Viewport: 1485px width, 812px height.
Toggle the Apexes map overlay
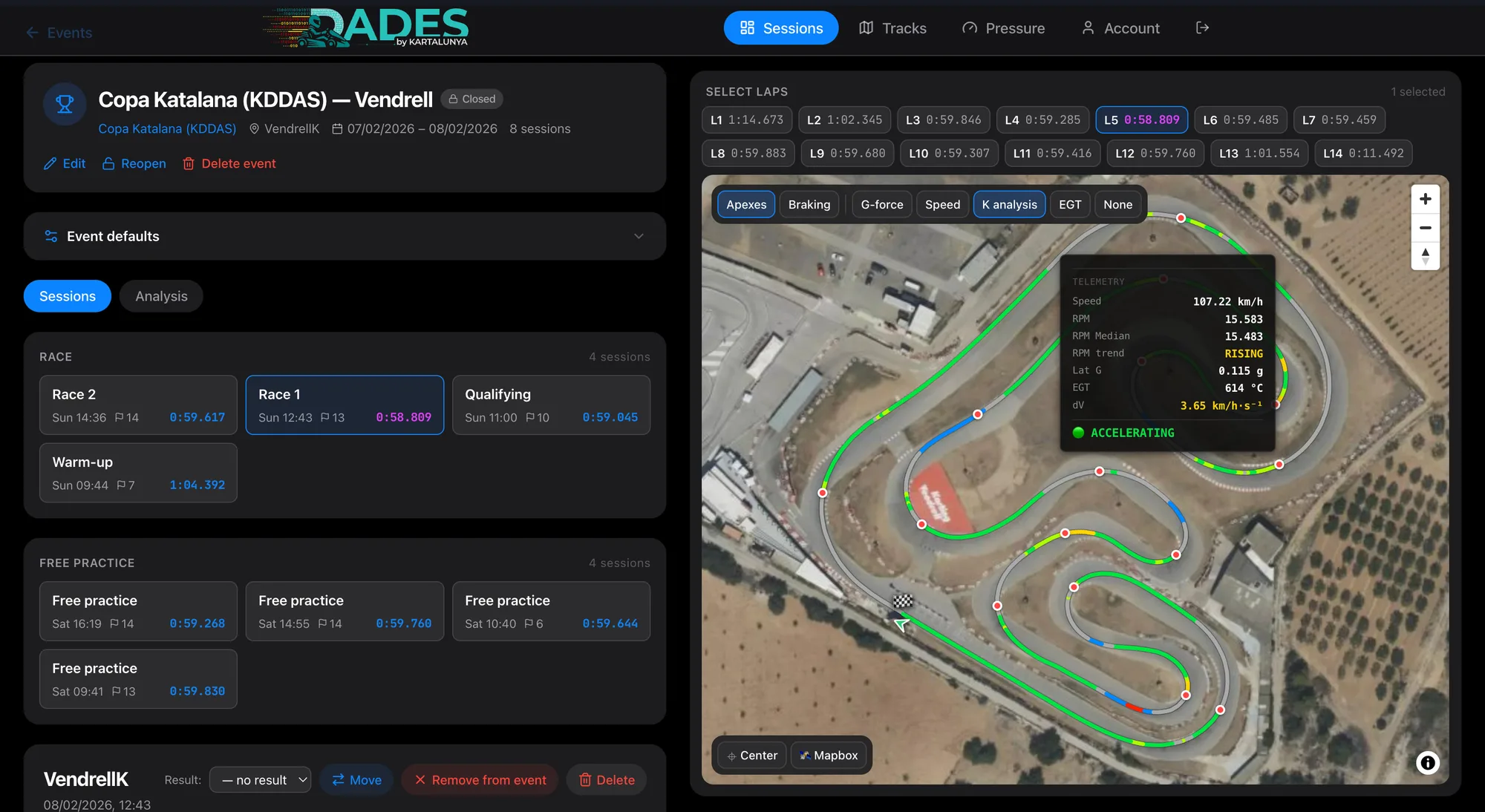(x=746, y=204)
